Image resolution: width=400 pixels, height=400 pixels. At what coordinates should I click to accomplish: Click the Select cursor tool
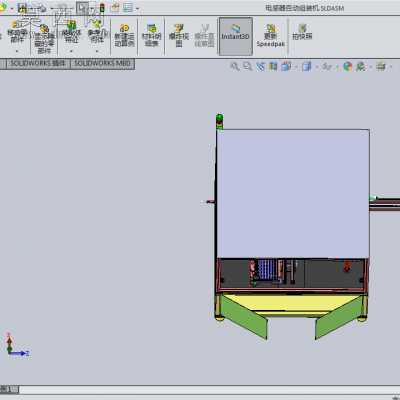click(x=82, y=8)
